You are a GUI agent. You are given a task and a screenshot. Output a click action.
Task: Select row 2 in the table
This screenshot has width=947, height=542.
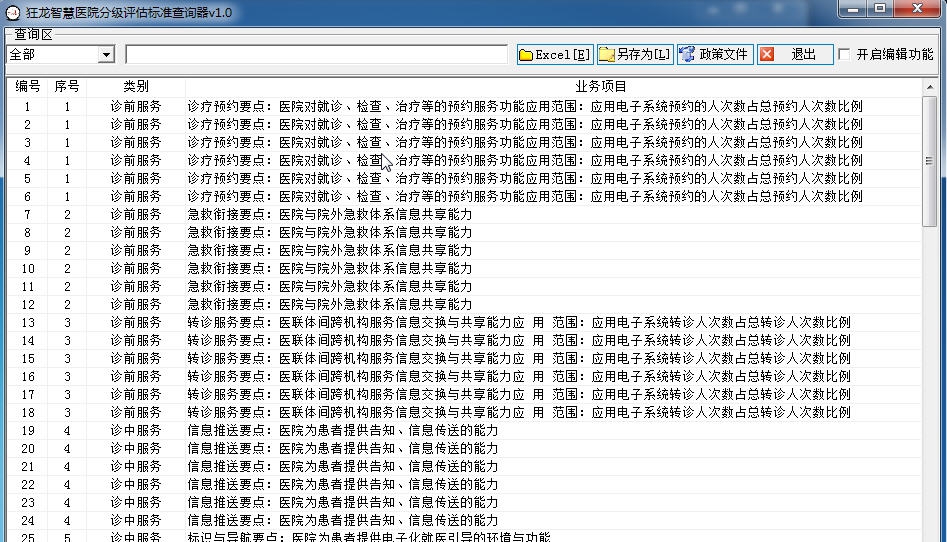(464, 124)
